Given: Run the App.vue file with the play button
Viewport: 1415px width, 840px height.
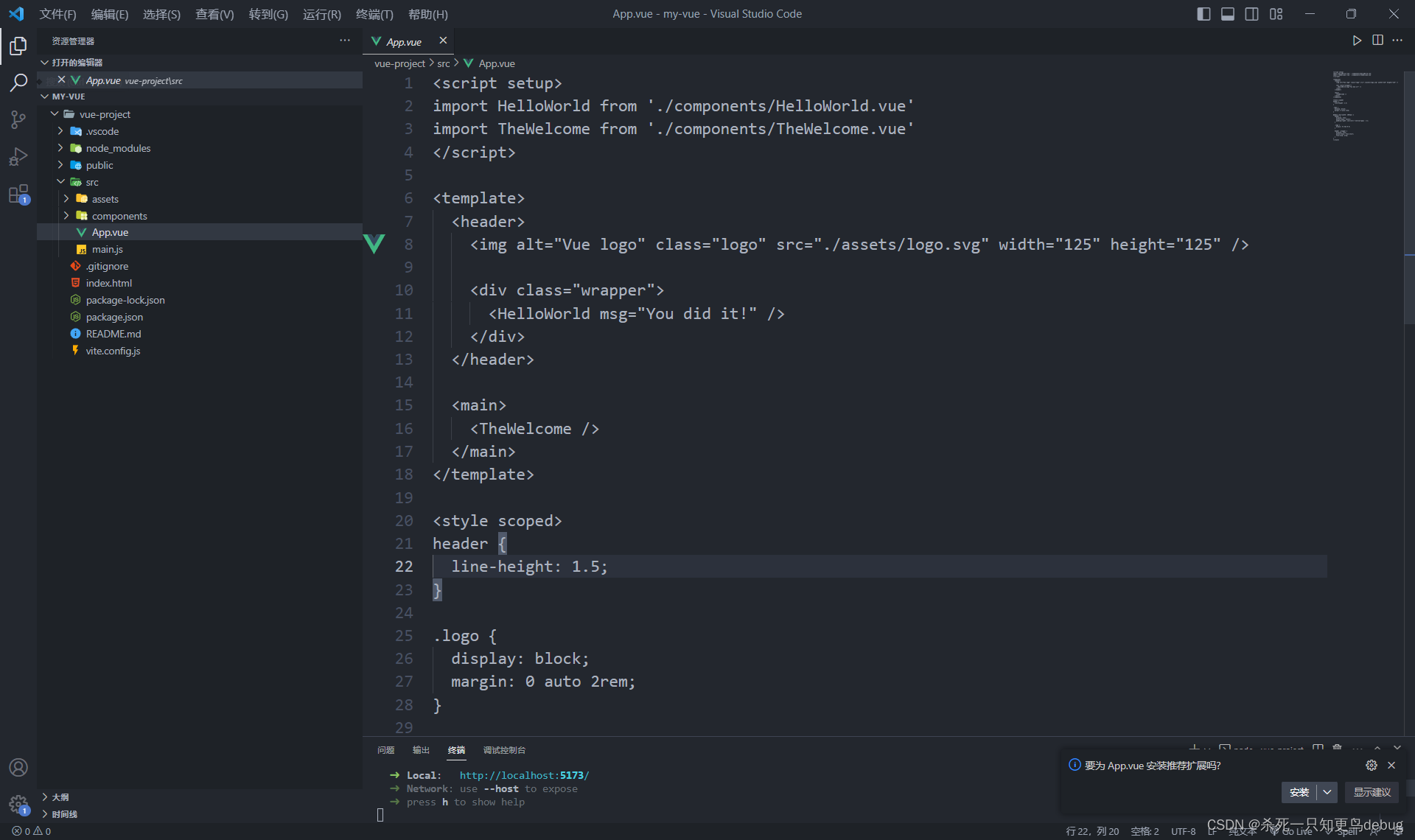Looking at the screenshot, I should [x=1357, y=41].
